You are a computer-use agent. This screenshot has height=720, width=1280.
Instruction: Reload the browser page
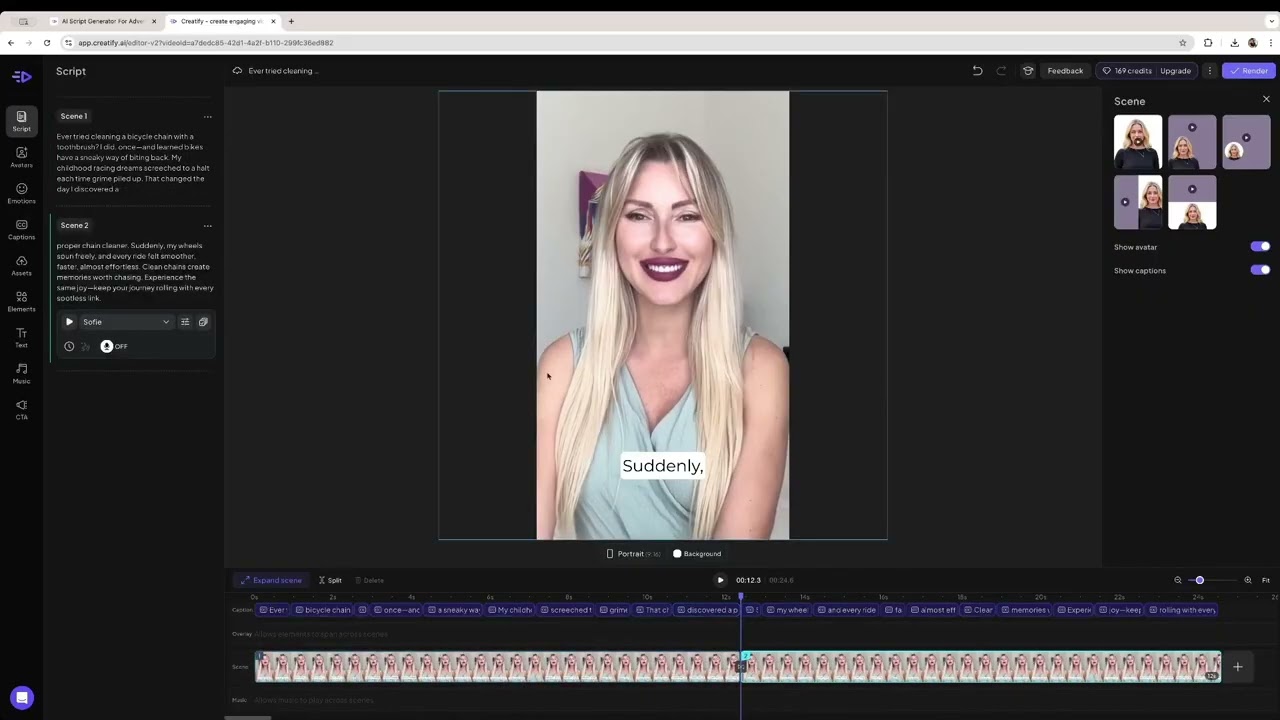(46, 43)
